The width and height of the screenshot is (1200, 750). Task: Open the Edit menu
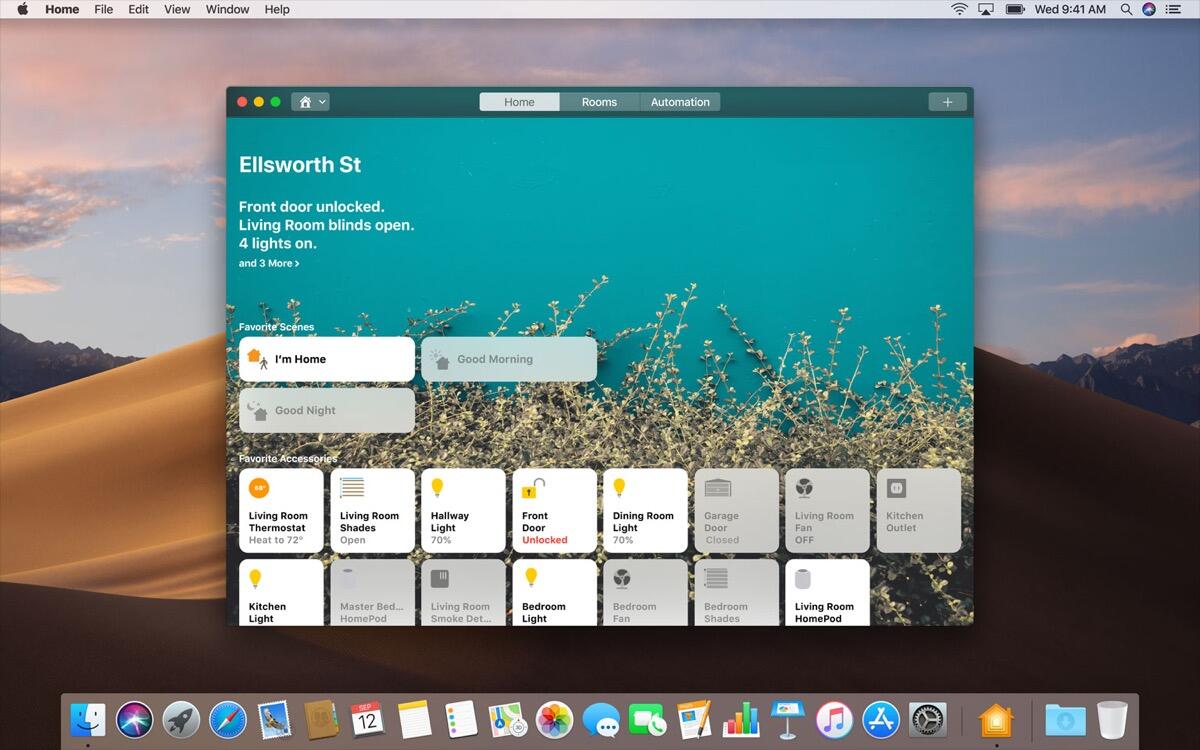pos(139,9)
